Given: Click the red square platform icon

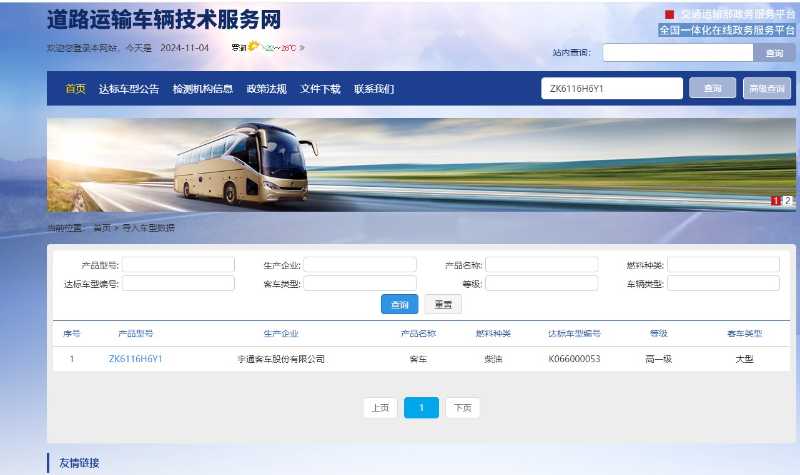Looking at the screenshot, I should [x=669, y=14].
